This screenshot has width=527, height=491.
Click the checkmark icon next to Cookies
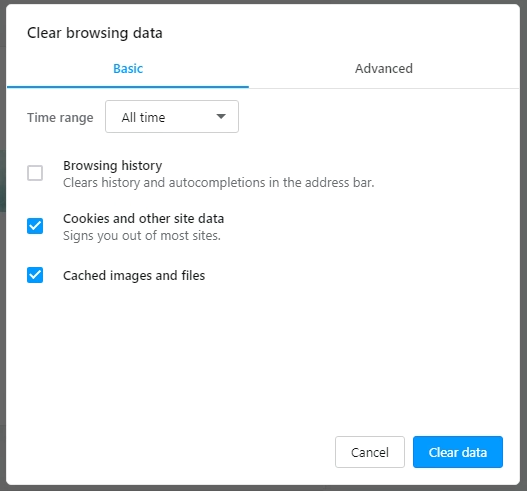click(35, 226)
